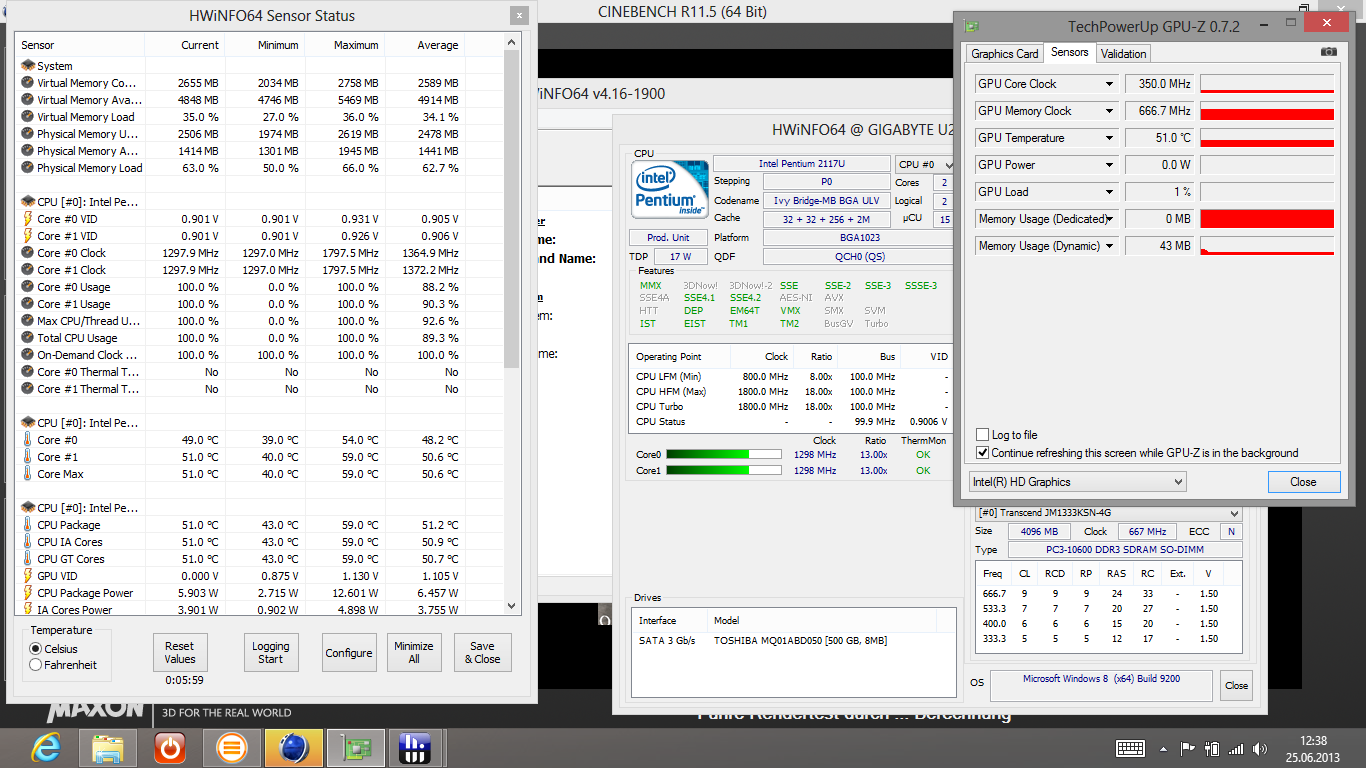Show hidden system tray icons

[x=1163, y=748]
